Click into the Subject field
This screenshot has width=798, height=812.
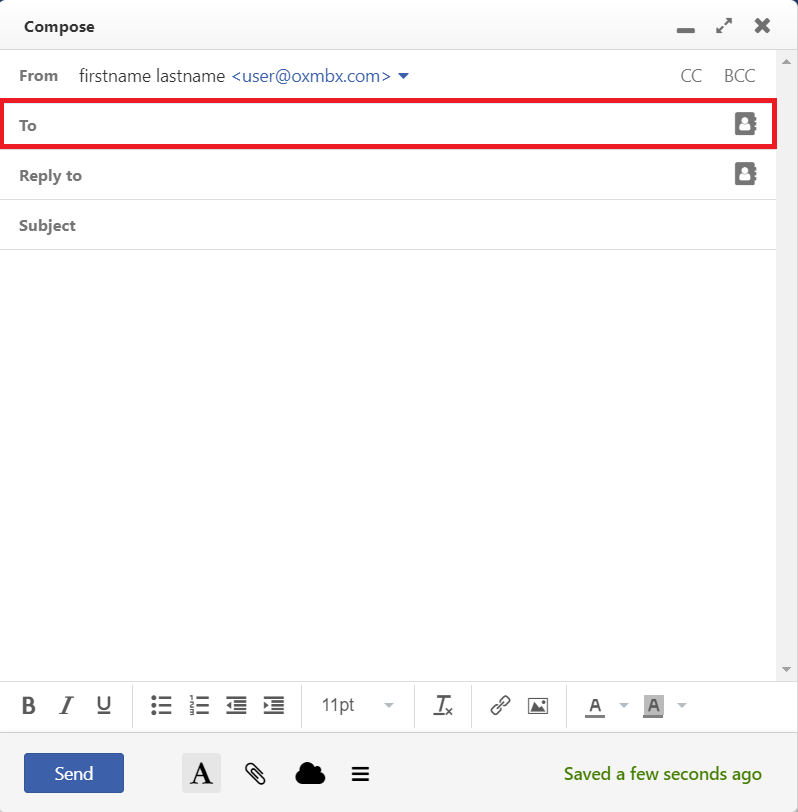click(x=400, y=226)
